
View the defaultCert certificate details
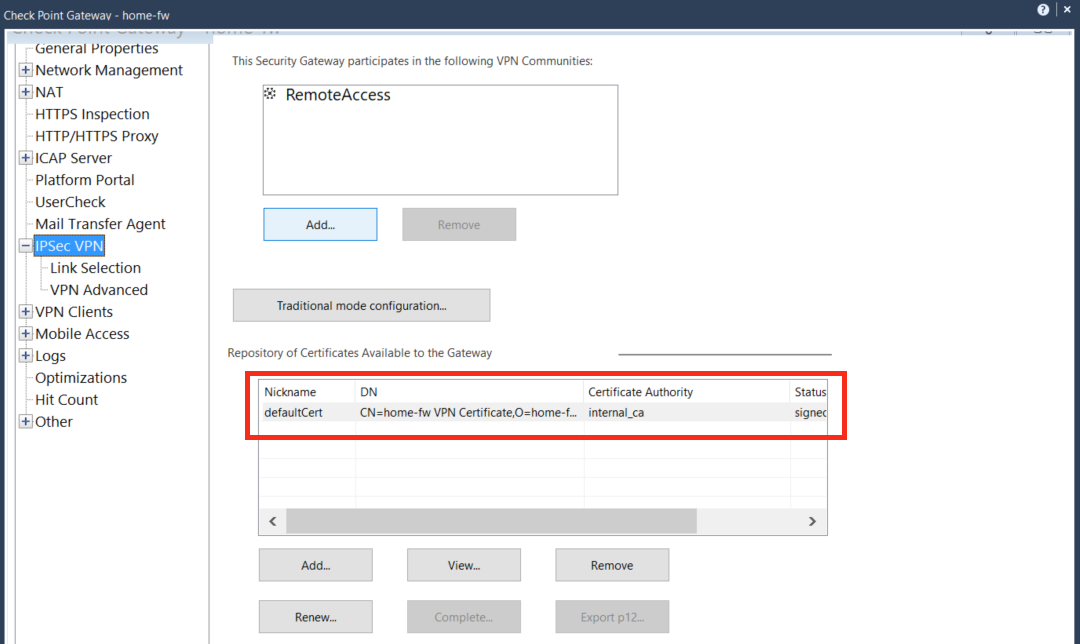click(463, 564)
